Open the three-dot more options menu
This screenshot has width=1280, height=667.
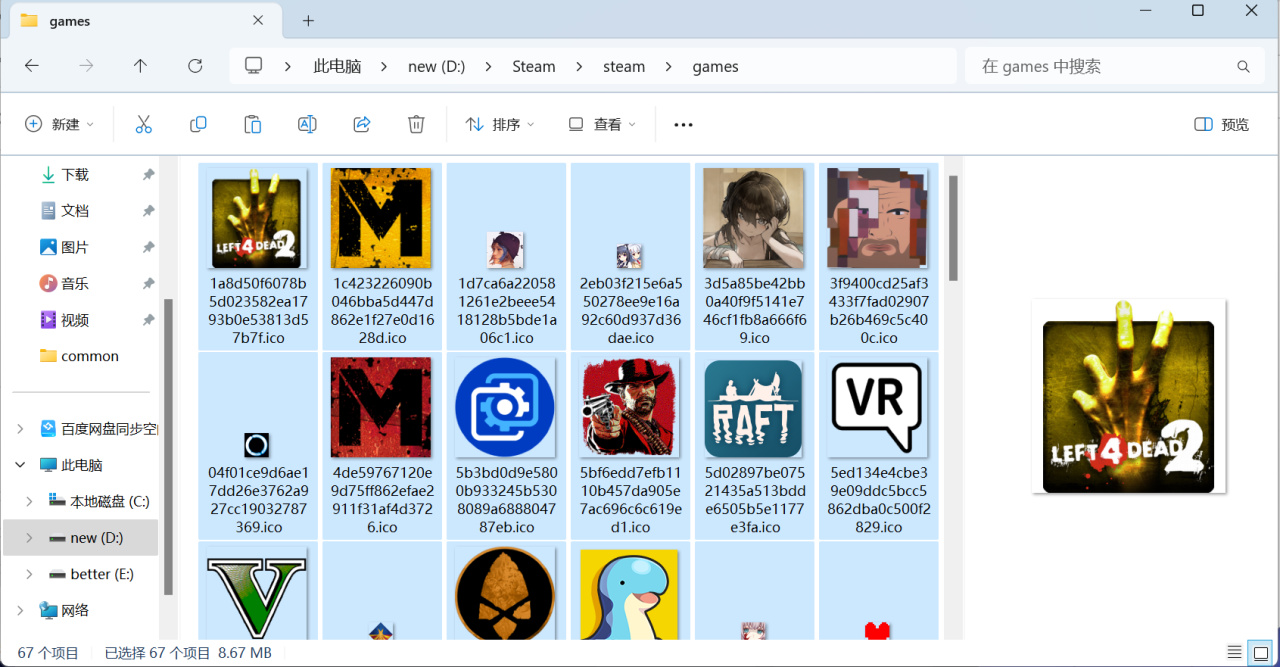pos(683,125)
